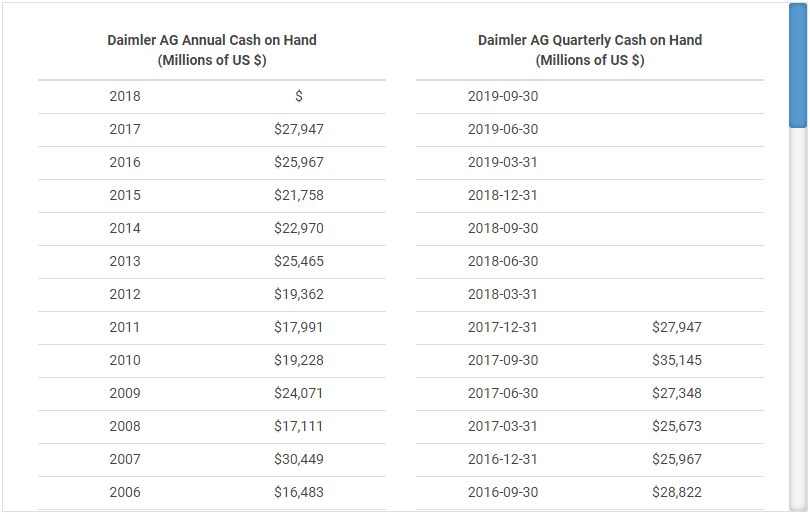This screenshot has width=810, height=514.
Task: Select the 2017-03-31 value $25,673
Action: (677, 426)
